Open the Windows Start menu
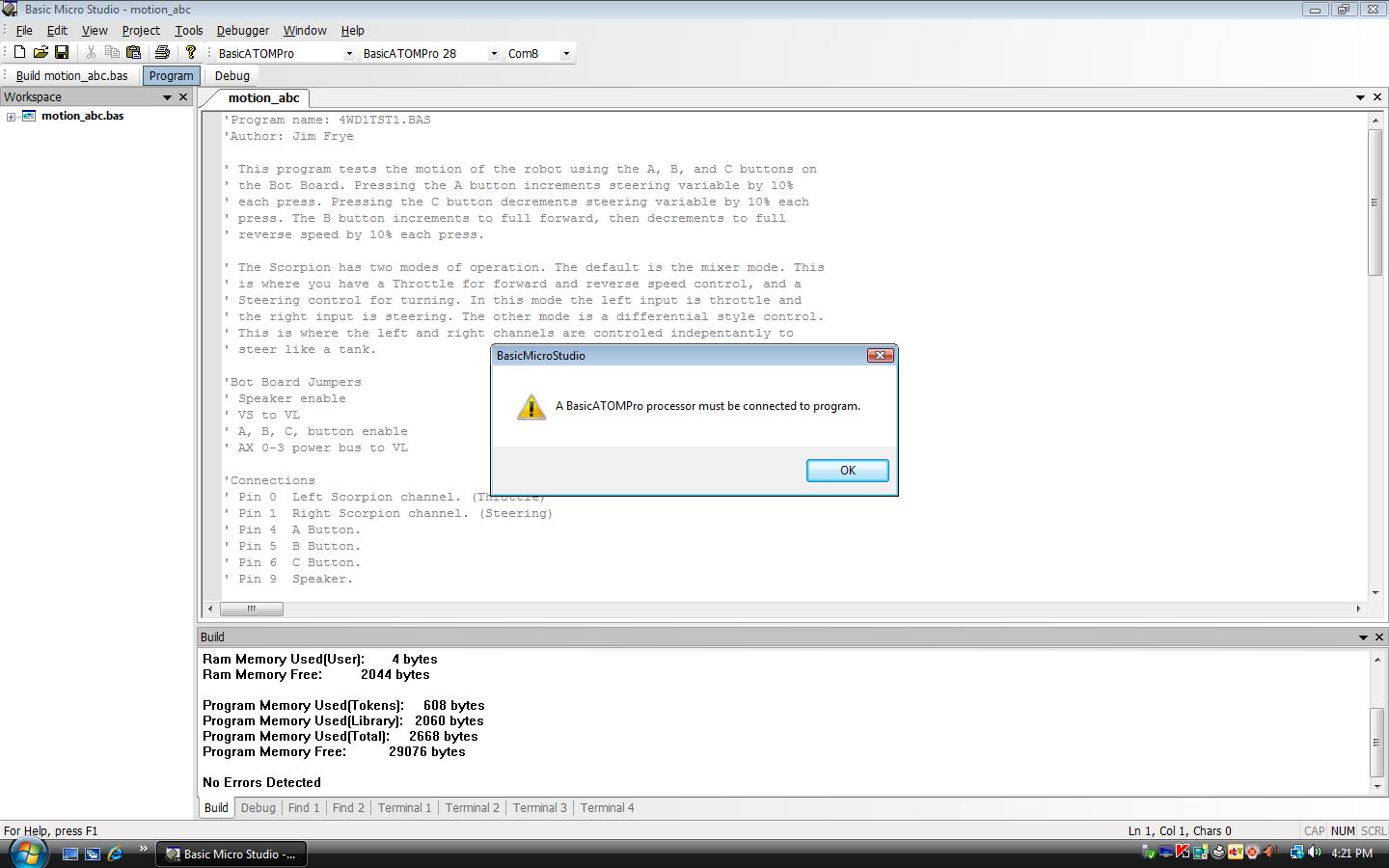The image size is (1389, 868). 27,853
